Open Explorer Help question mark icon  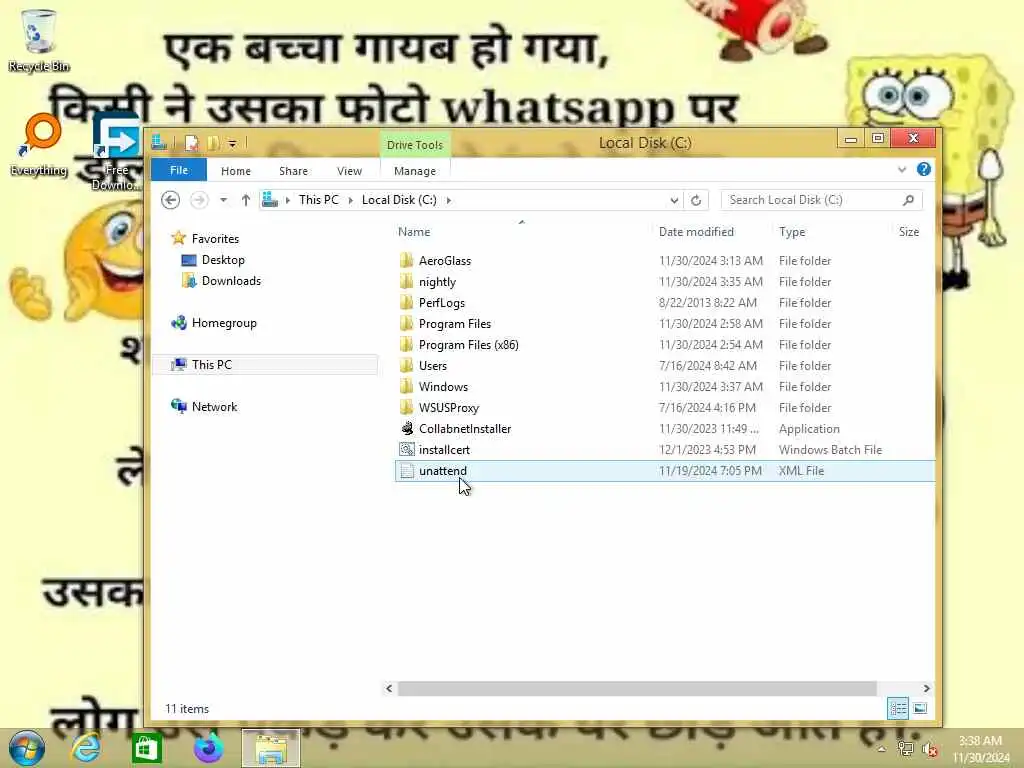tap(923, 169)
